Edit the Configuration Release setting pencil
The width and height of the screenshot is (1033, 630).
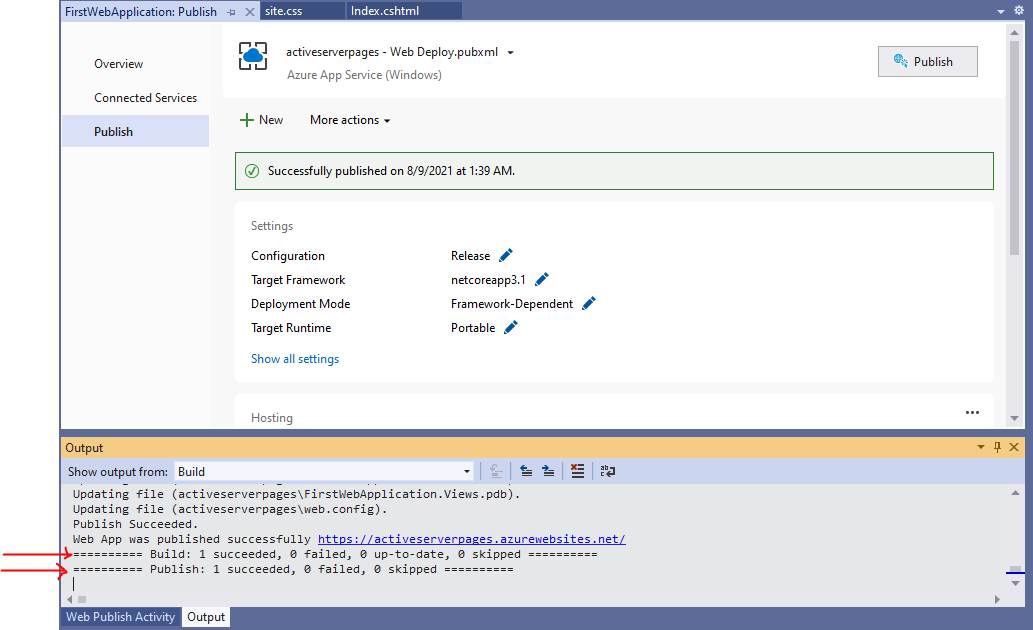click(x=506, y=255)
